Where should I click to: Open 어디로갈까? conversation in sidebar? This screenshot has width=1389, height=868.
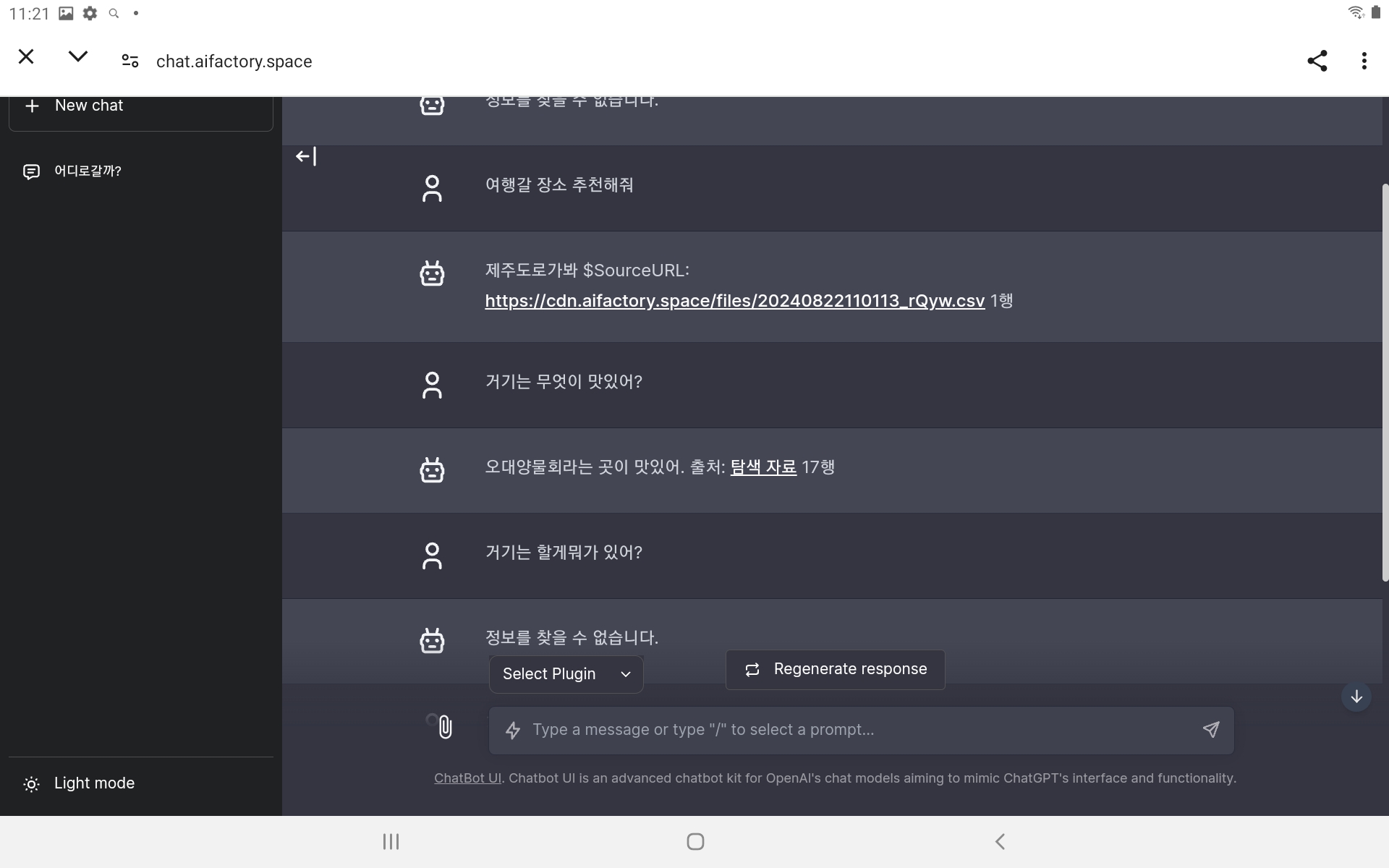(x=87, y=171)
